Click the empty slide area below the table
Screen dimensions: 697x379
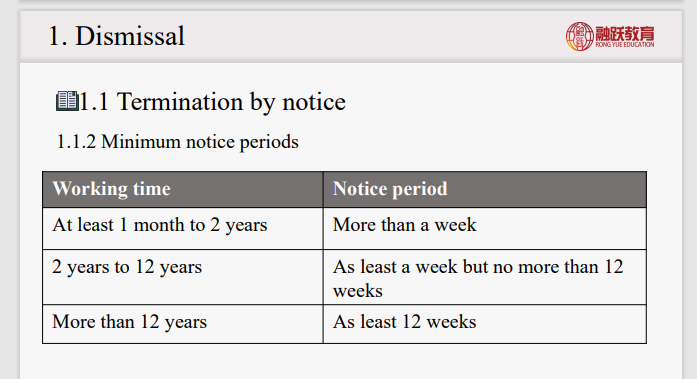coord(351,361)
